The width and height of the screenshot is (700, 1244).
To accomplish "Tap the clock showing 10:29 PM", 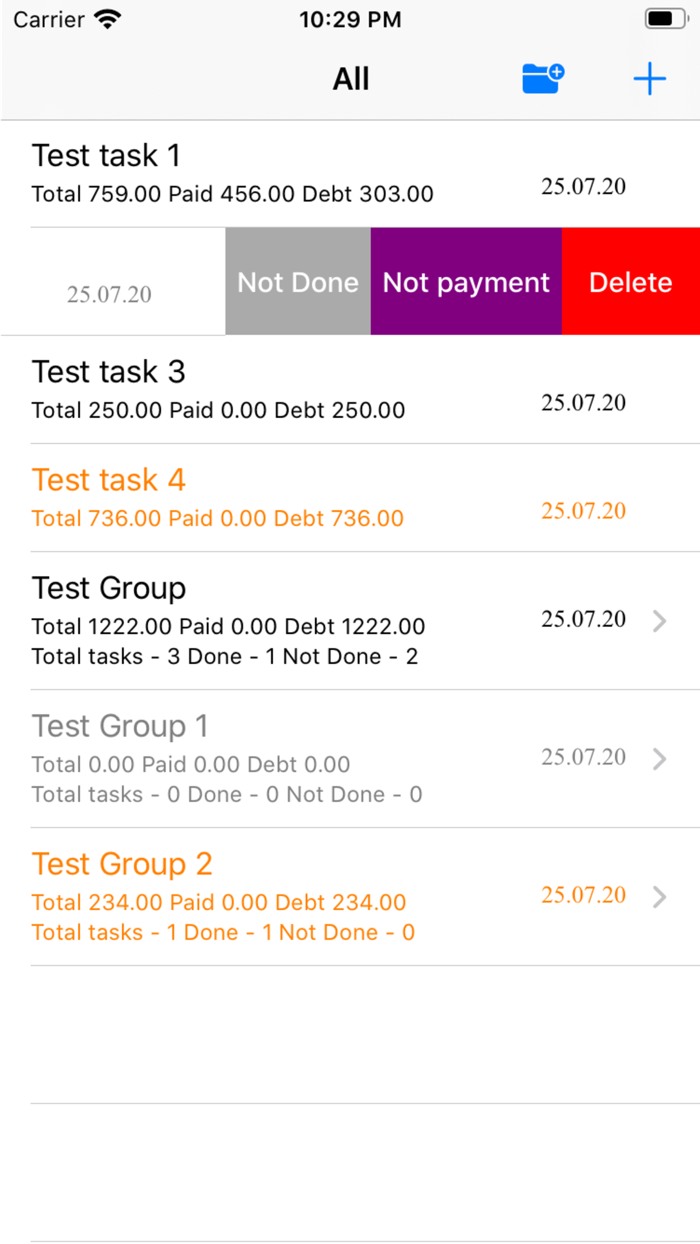I will click(x=350, y=18).
